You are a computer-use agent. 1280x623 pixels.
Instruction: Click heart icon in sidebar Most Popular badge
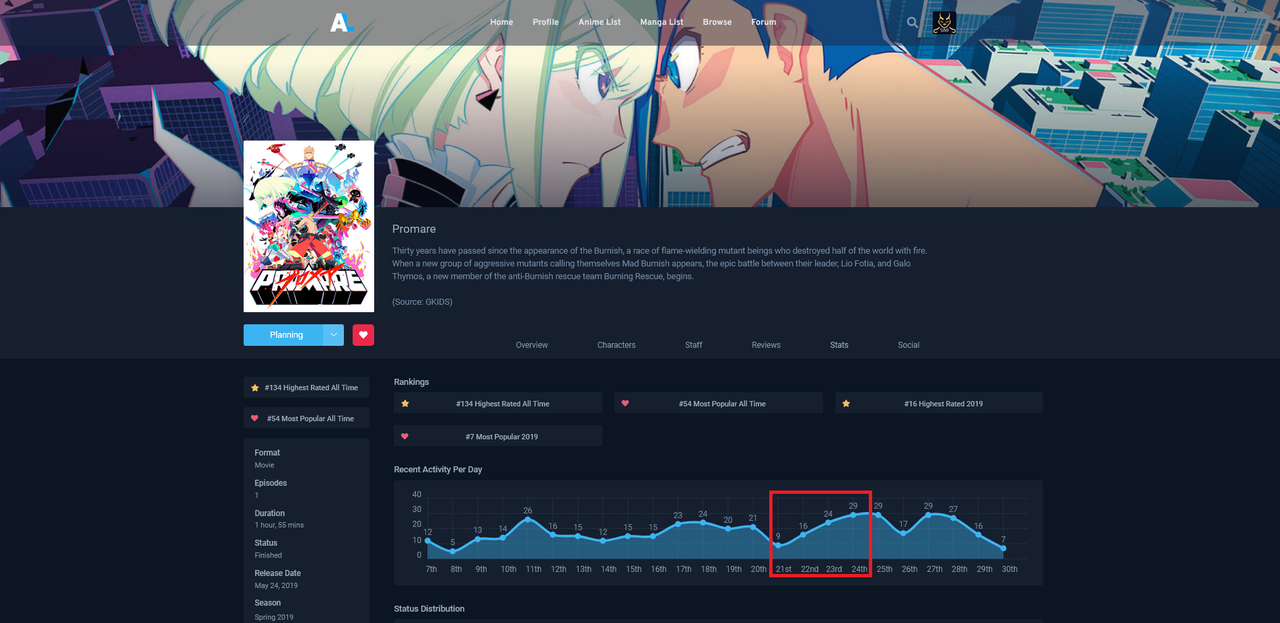(x=255, y=418)
